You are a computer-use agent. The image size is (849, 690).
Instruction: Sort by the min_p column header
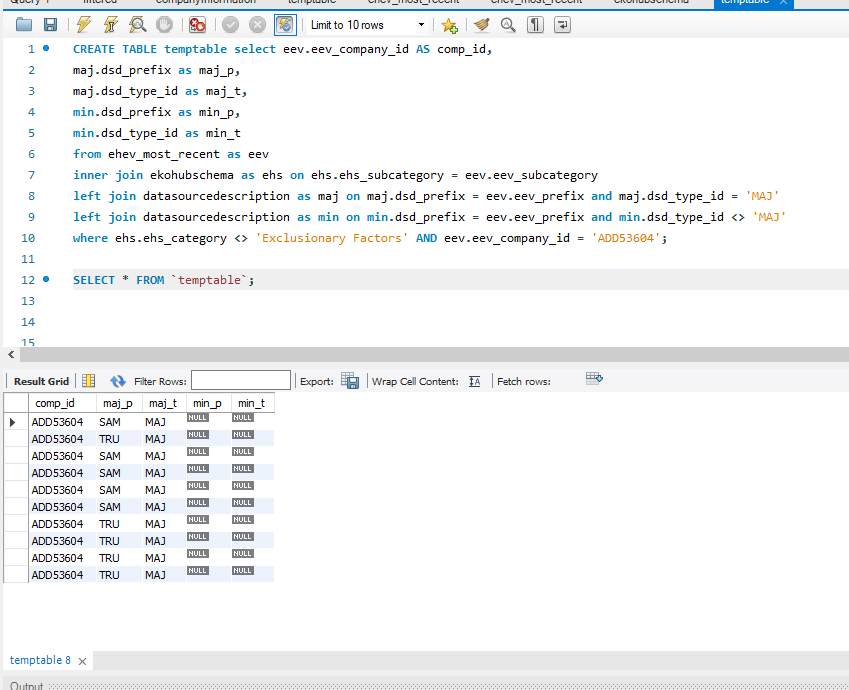[208, 403]
